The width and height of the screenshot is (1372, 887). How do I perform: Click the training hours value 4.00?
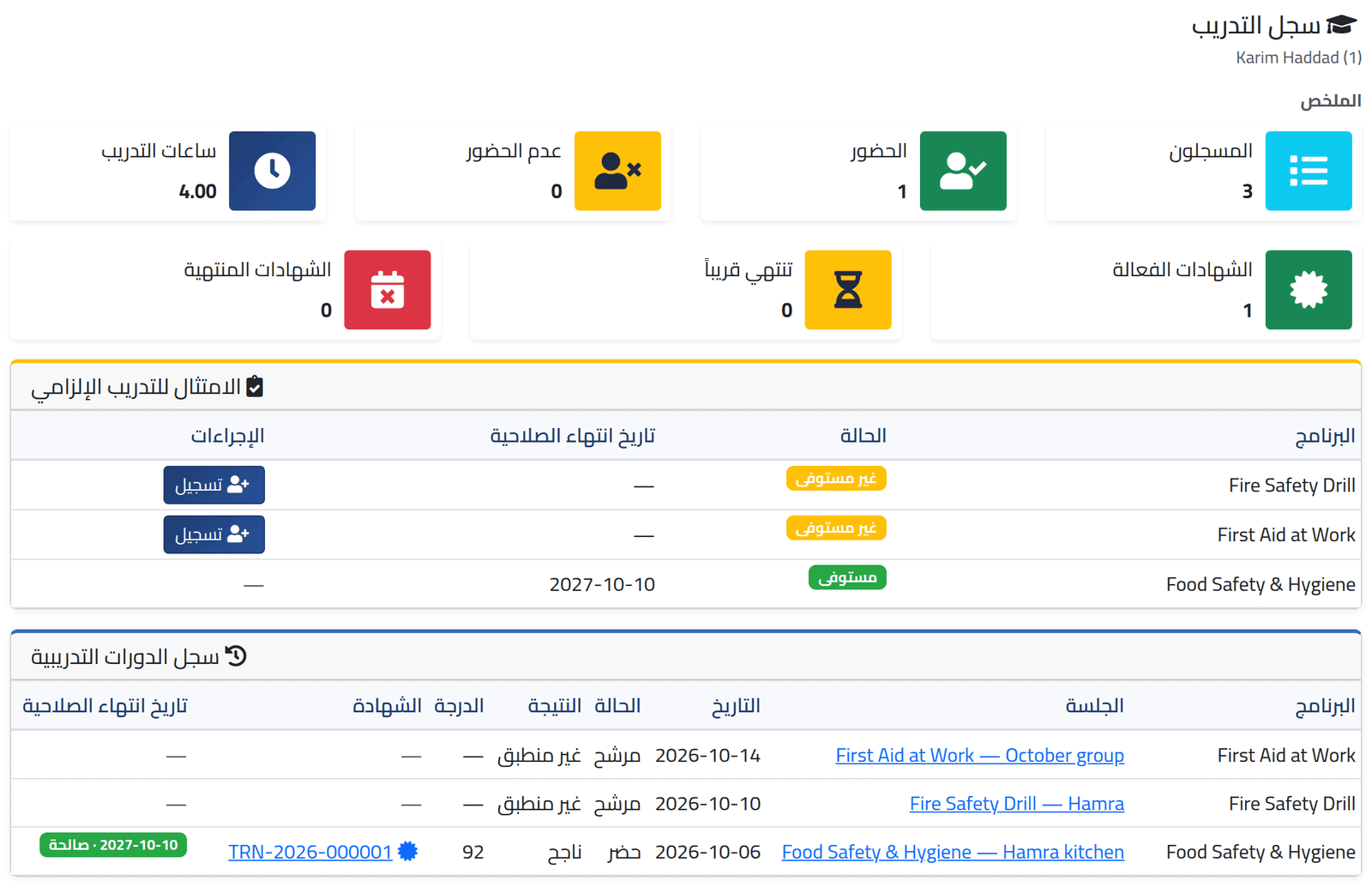pos(197,191)
